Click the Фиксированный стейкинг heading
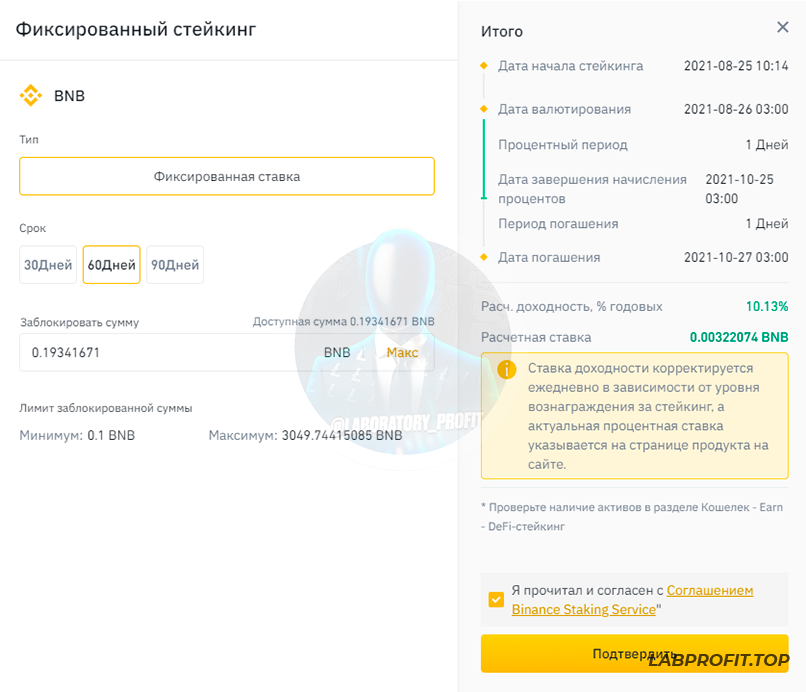 click(136, 29)
